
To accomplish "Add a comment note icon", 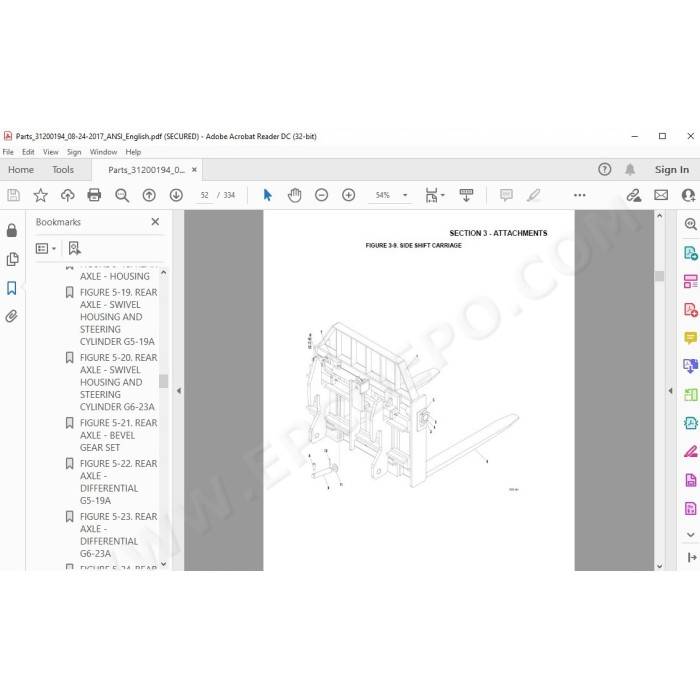I will [506, 195].
